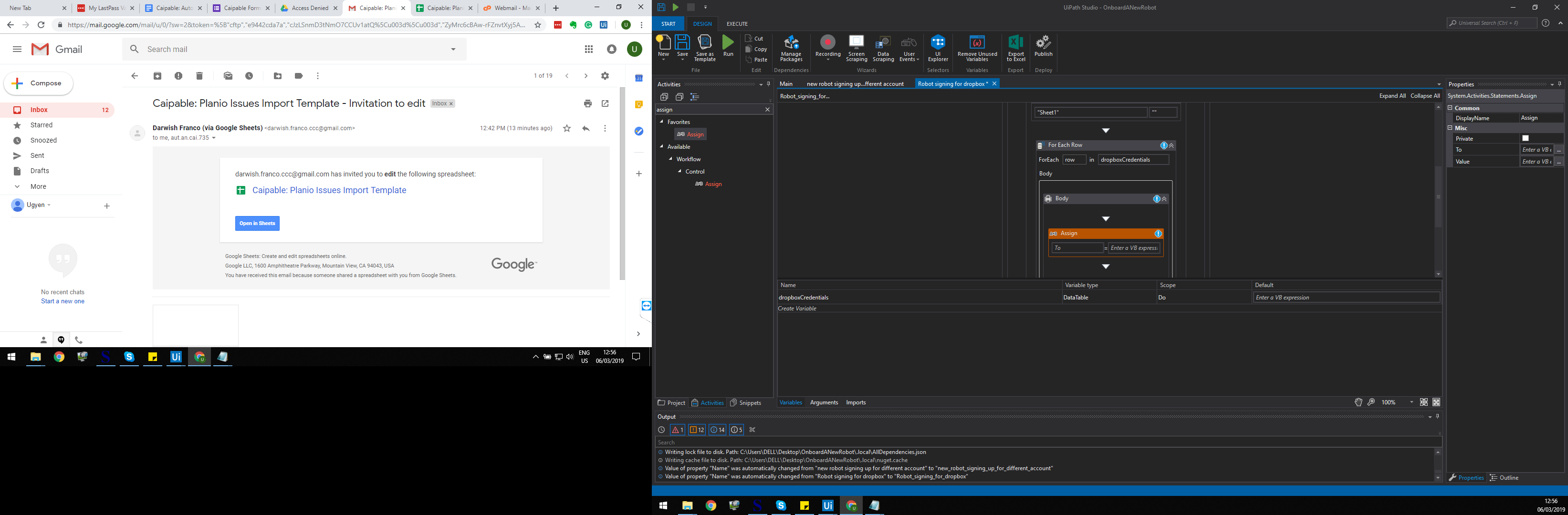Switch to Outline panel tab
The image size is (1568, 515).
1504,478
